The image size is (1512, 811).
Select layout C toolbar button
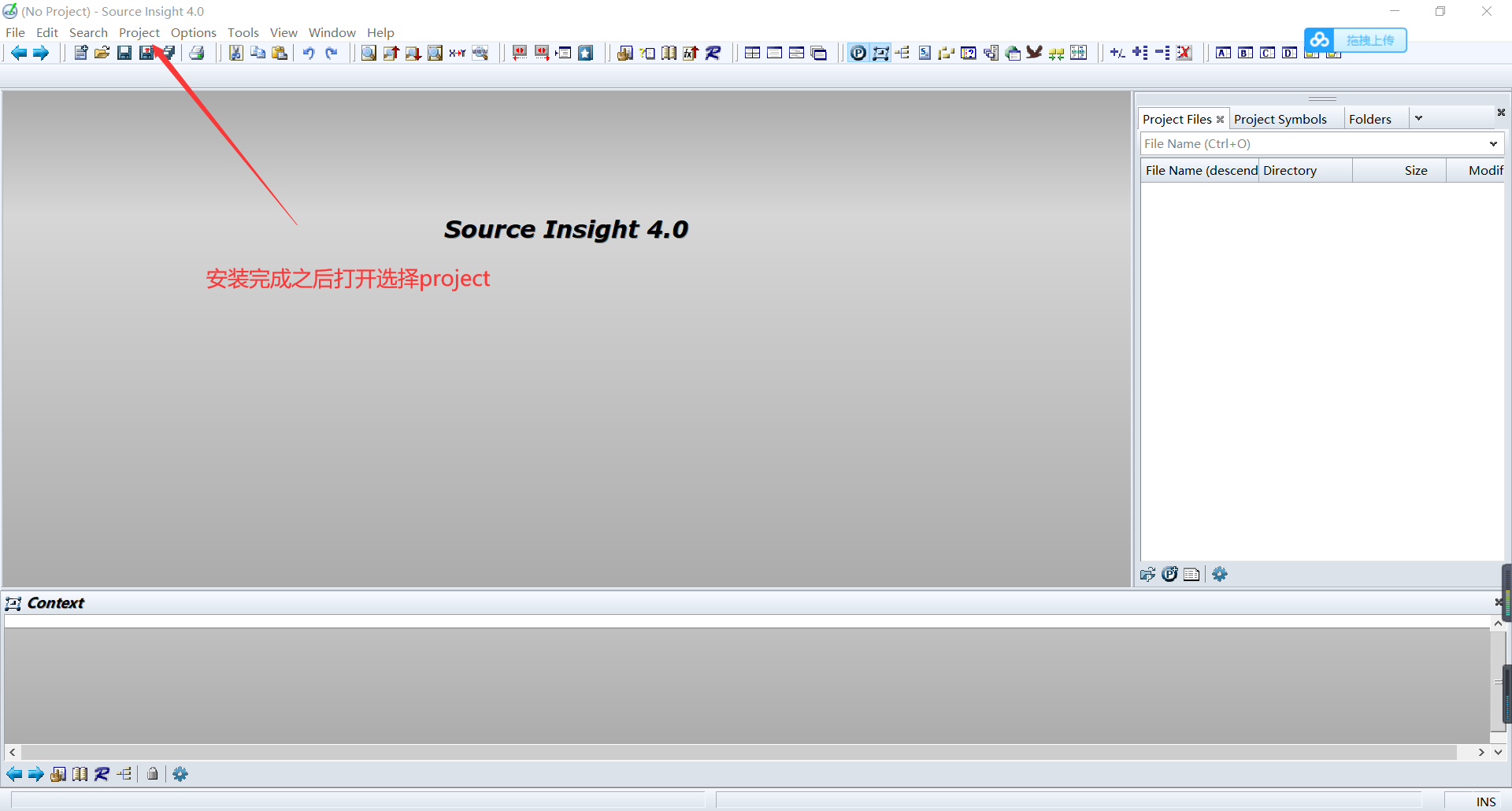(1268, 53)
